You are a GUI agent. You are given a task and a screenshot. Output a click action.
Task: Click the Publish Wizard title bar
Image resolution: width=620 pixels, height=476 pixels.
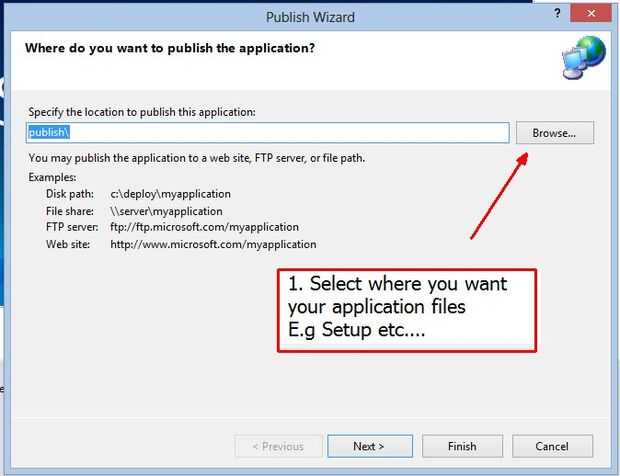tap(310, 17)
